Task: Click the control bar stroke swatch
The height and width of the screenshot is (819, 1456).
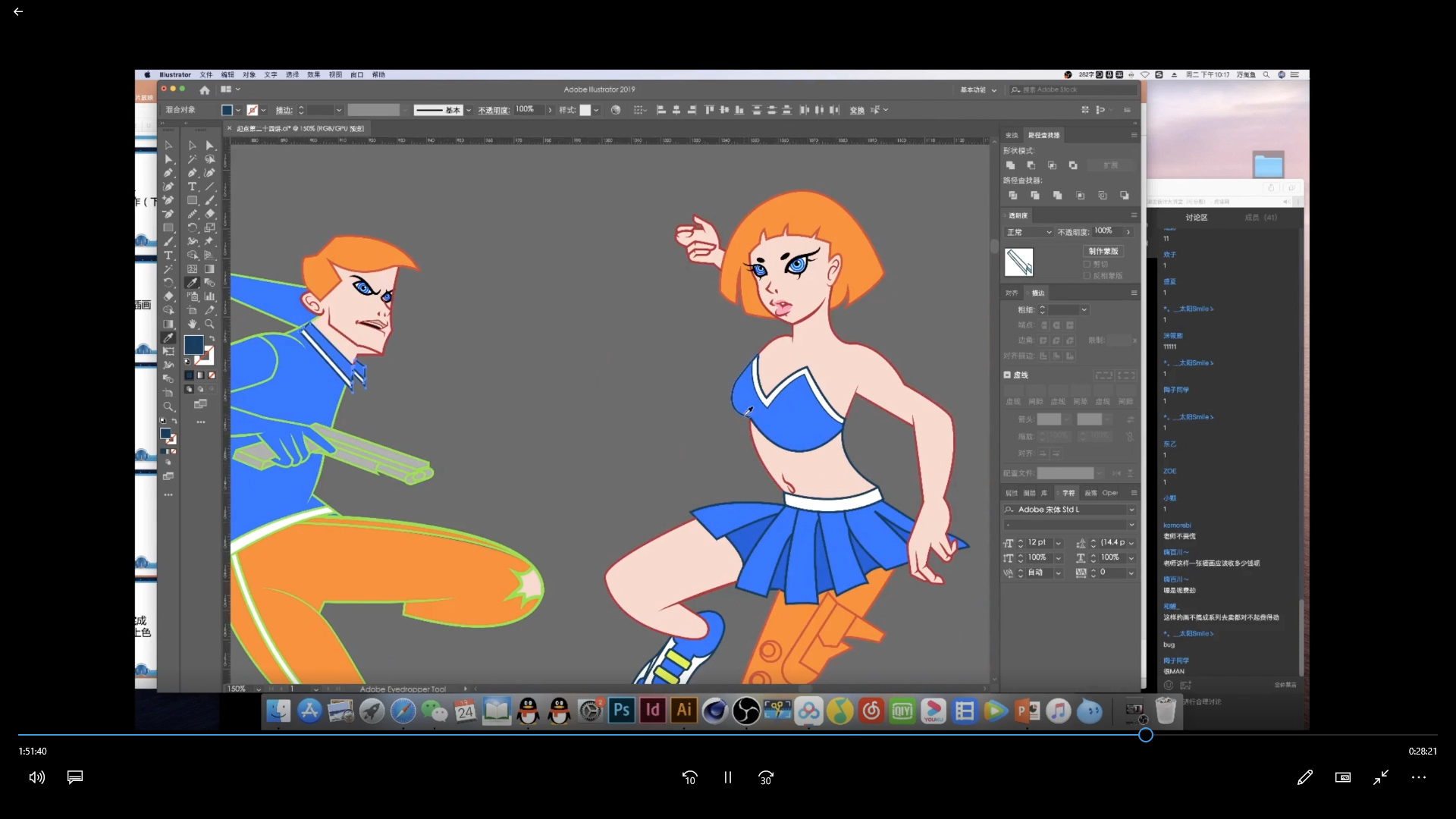Action: [253, 110]
